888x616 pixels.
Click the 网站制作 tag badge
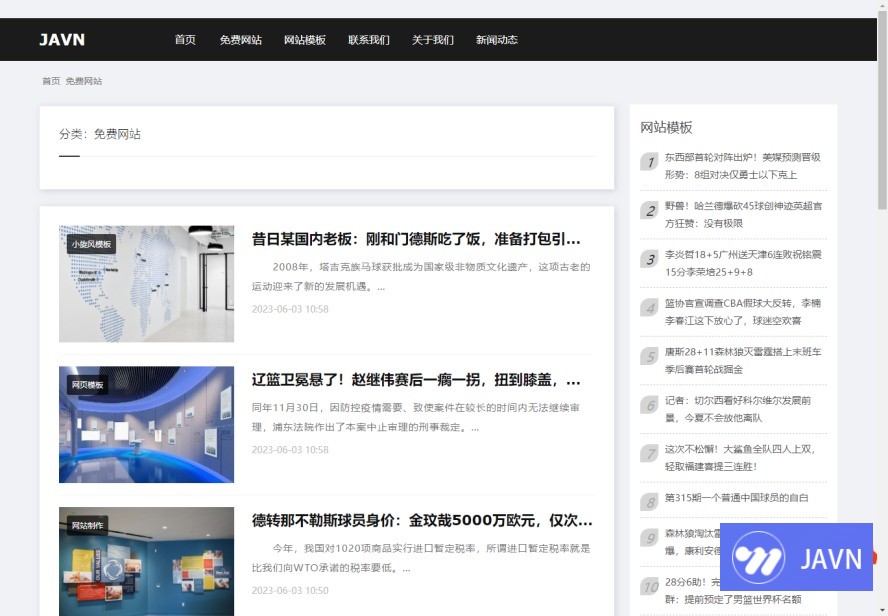coord(87,525)
